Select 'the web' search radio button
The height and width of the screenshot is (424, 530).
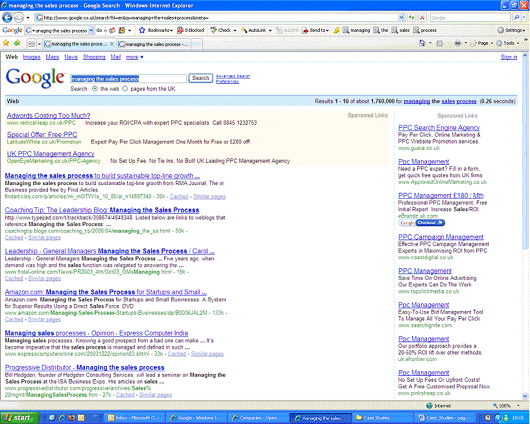click(95, 89)
